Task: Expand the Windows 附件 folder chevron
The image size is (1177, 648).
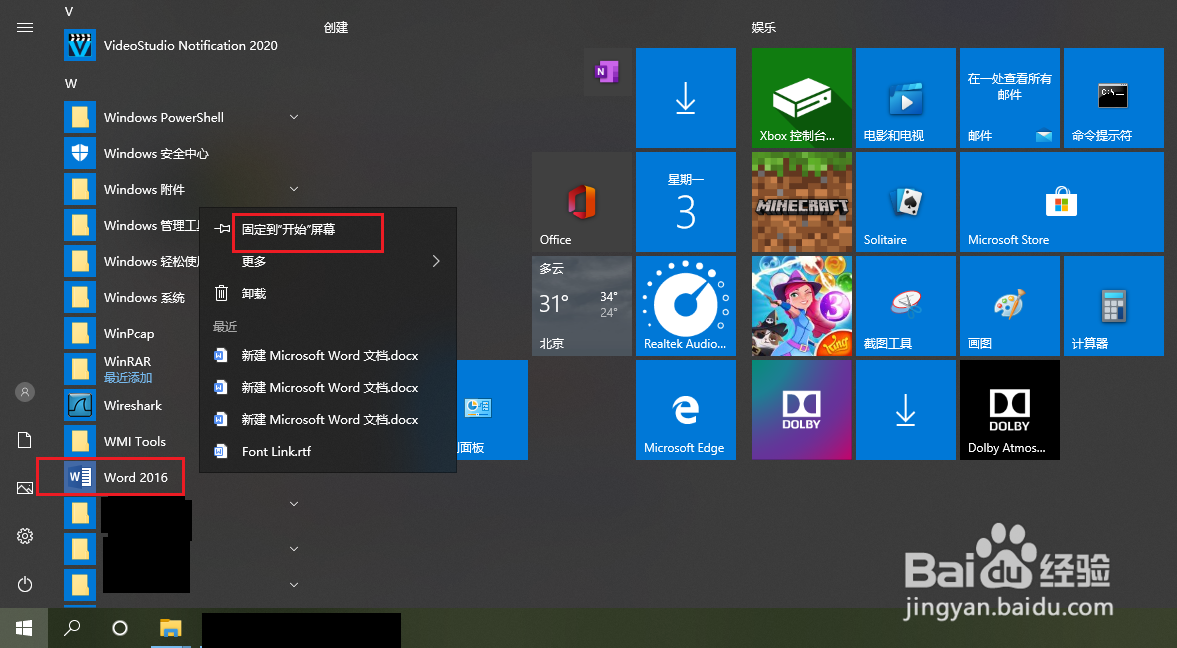Action: tap(294, 189)
